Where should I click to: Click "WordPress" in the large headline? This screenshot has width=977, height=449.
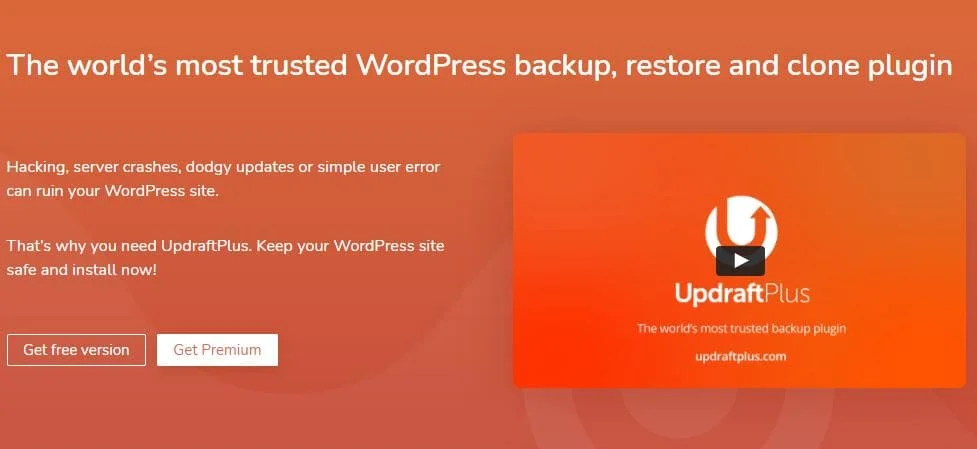pos(429,65)
